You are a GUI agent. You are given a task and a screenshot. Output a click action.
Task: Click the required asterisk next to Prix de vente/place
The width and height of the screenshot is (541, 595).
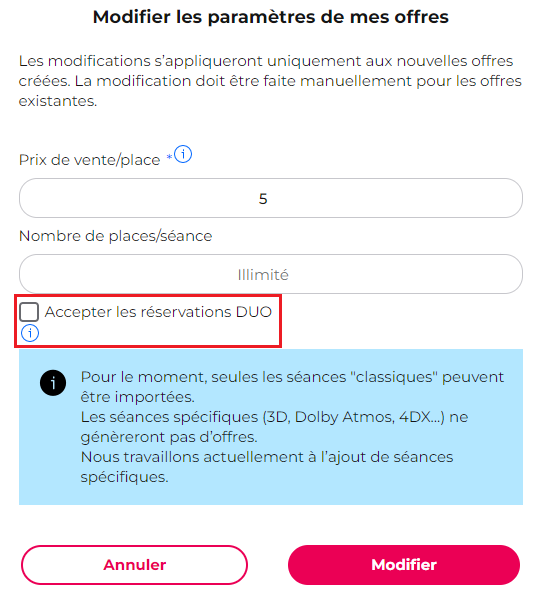tap(169, 157)
